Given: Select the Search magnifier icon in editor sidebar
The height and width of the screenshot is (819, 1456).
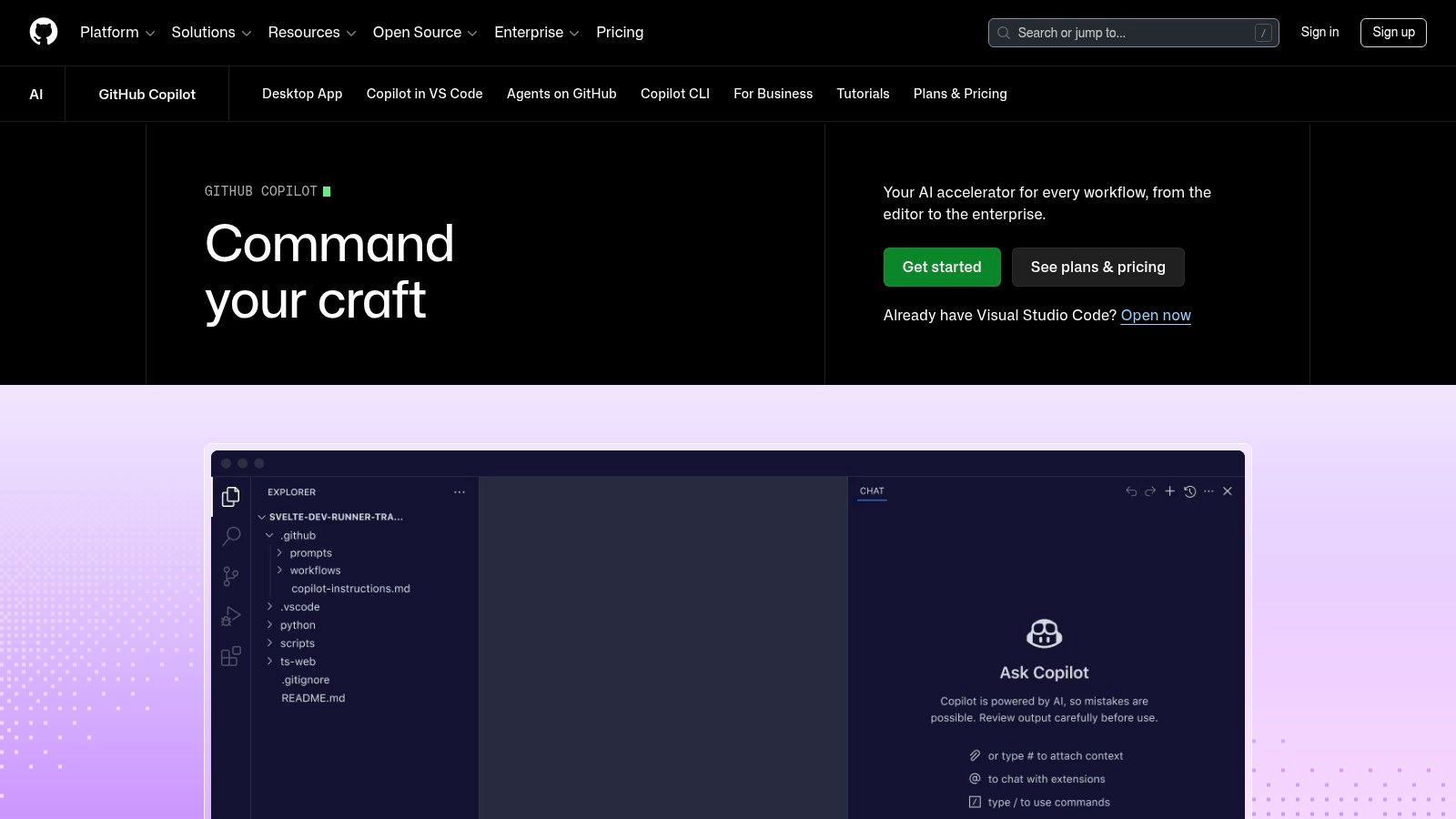Looking at the screenshot, I should pos(231,536).
